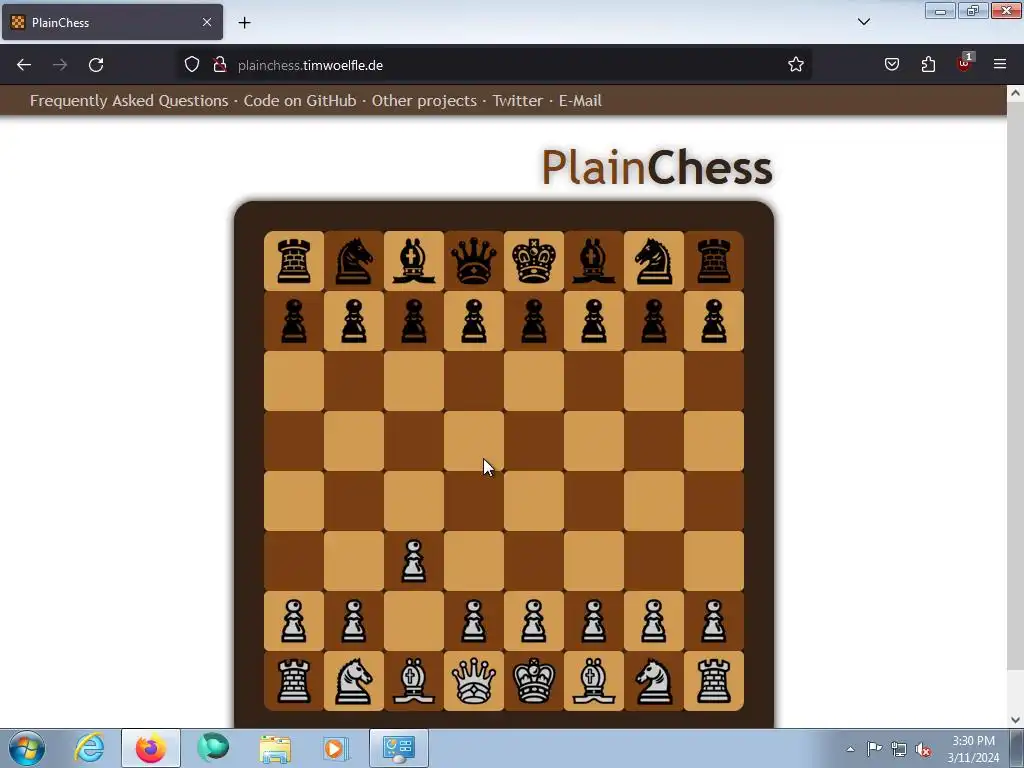Open the Other projects link

pos(424,101)
